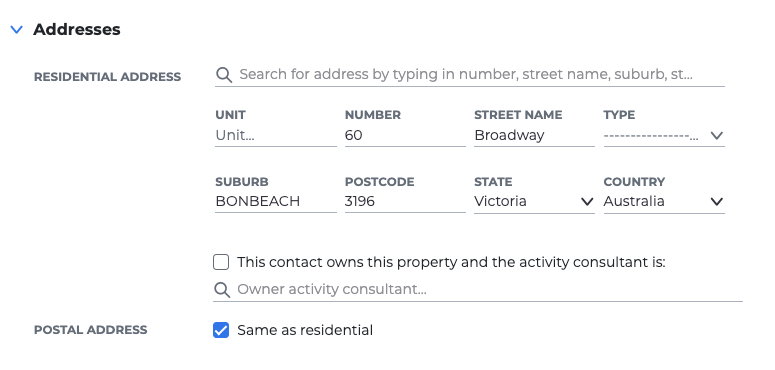The height and width of the screenshot is (370, 775).
Task: Open the State dropdown showing Victoria
Action: pyautogui.click(x=534, y=202)
